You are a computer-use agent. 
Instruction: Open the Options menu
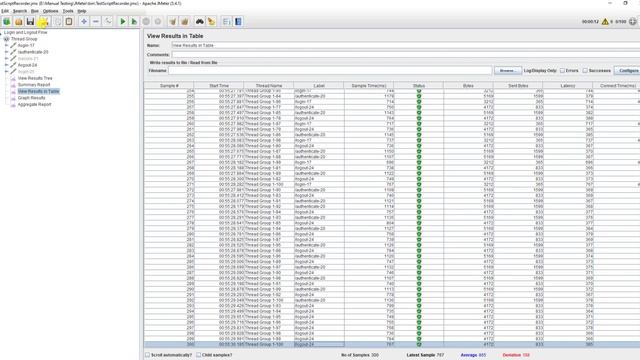tap(51, 11)
